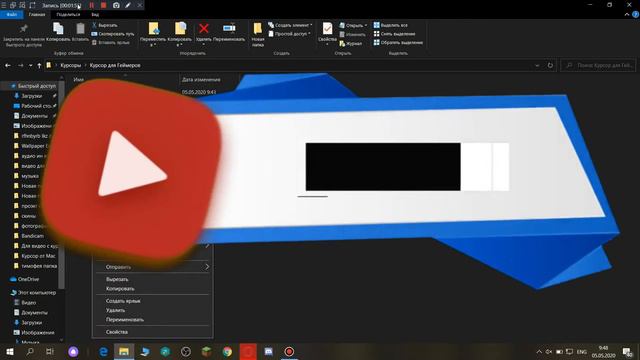The image size is (640, 360).
Task: Take a screenshot with the camera icon
Action: 116,5
